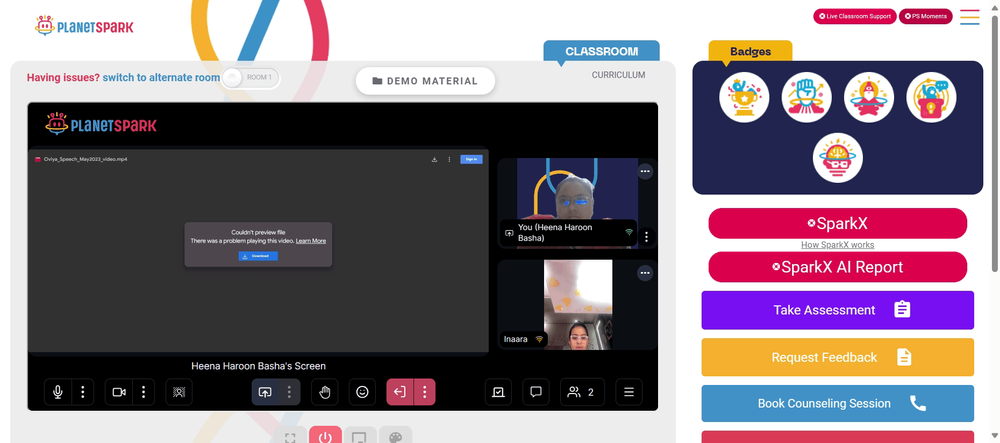This screenshot has height=443, width=1000.
Task: Toggle screen sharing button
Action: tap(265, 392)
